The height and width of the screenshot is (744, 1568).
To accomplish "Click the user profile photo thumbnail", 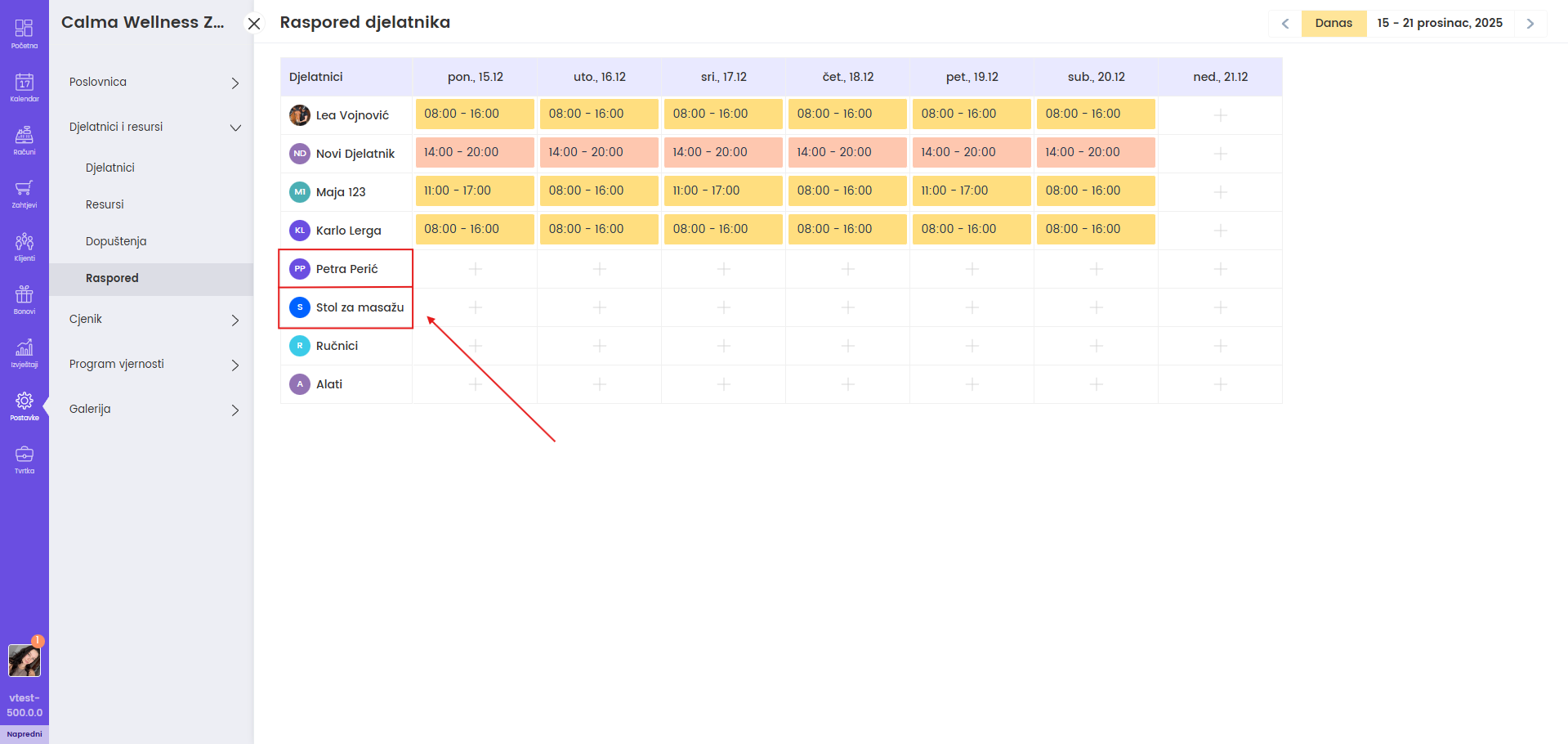I will [25, 661].
